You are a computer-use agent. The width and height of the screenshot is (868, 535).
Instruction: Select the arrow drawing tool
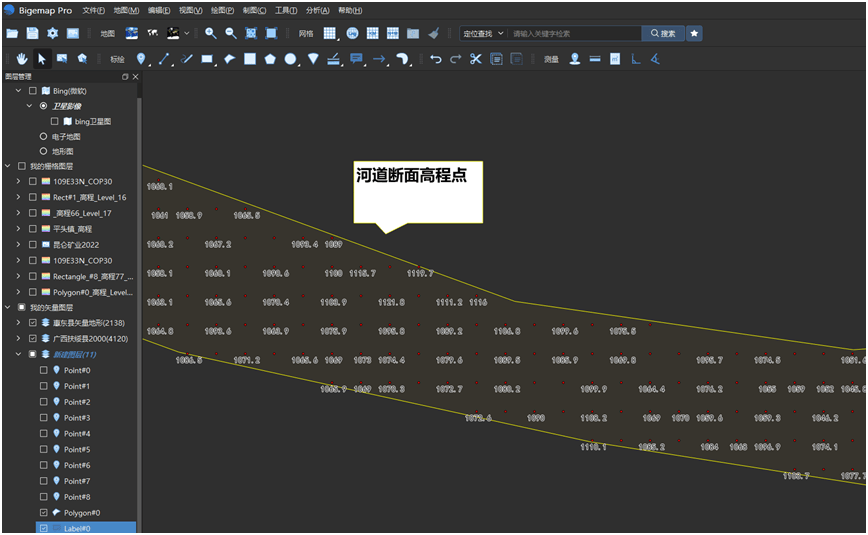tap(379, 59)
